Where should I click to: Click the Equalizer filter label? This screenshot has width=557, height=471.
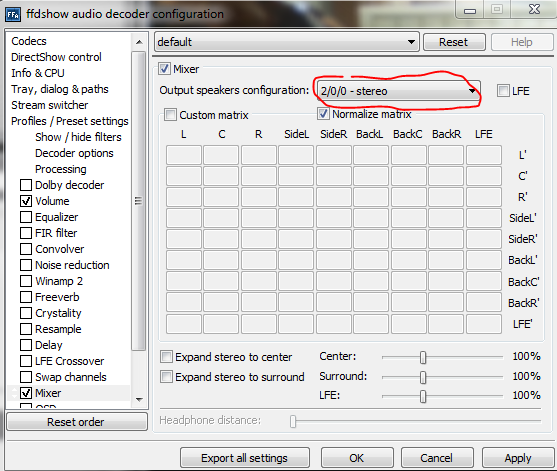coord(56,217)
